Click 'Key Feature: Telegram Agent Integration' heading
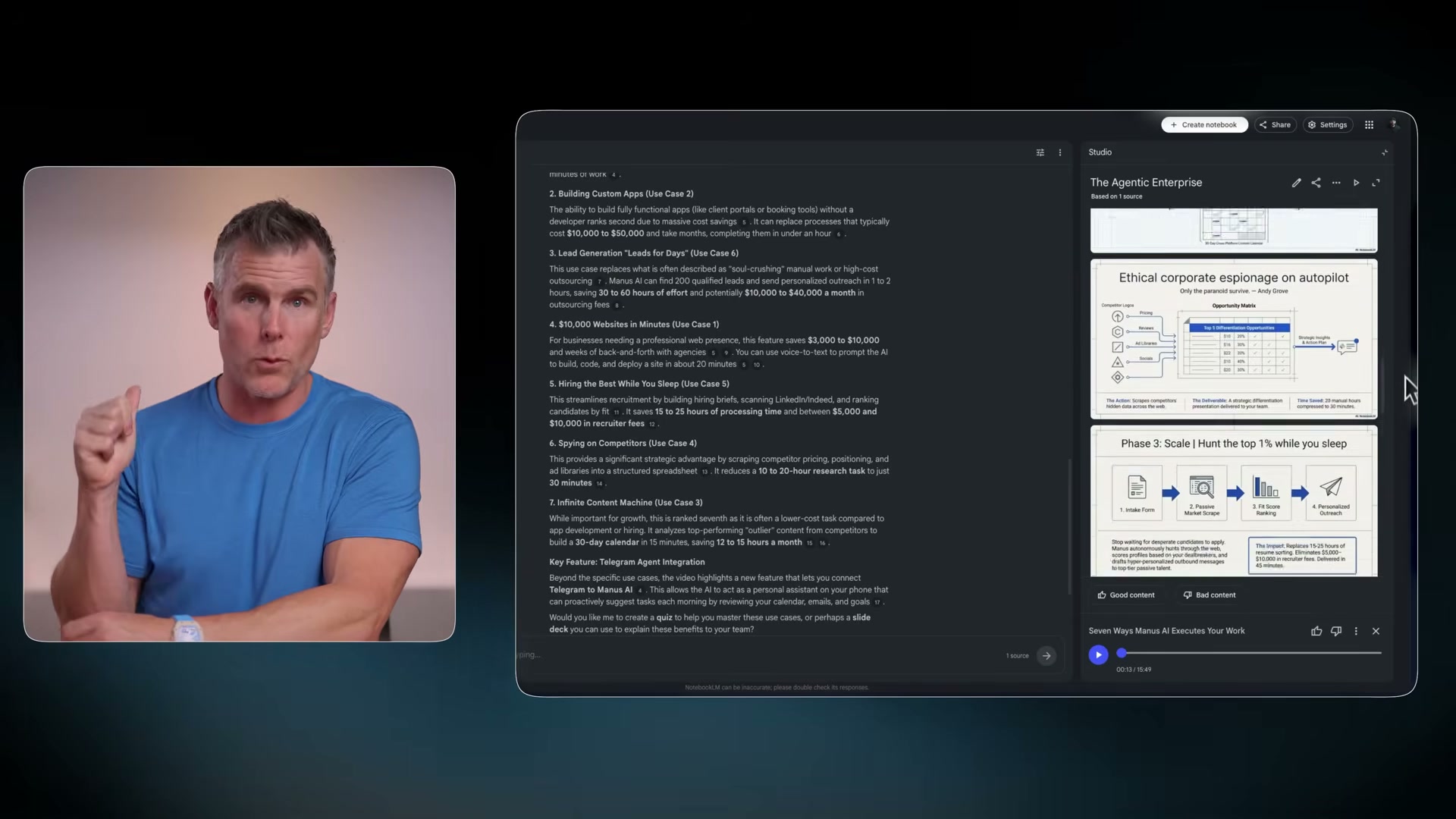Screen dimensions: 1456x819 [627, 562]
